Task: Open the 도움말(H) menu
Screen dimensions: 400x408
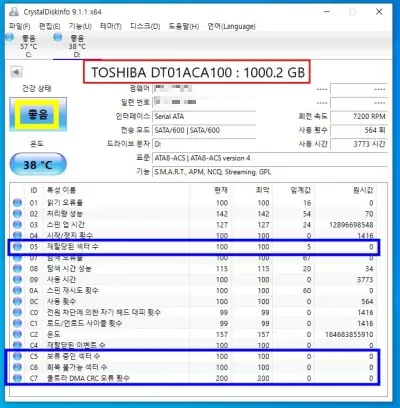Action: coord(184,26)
